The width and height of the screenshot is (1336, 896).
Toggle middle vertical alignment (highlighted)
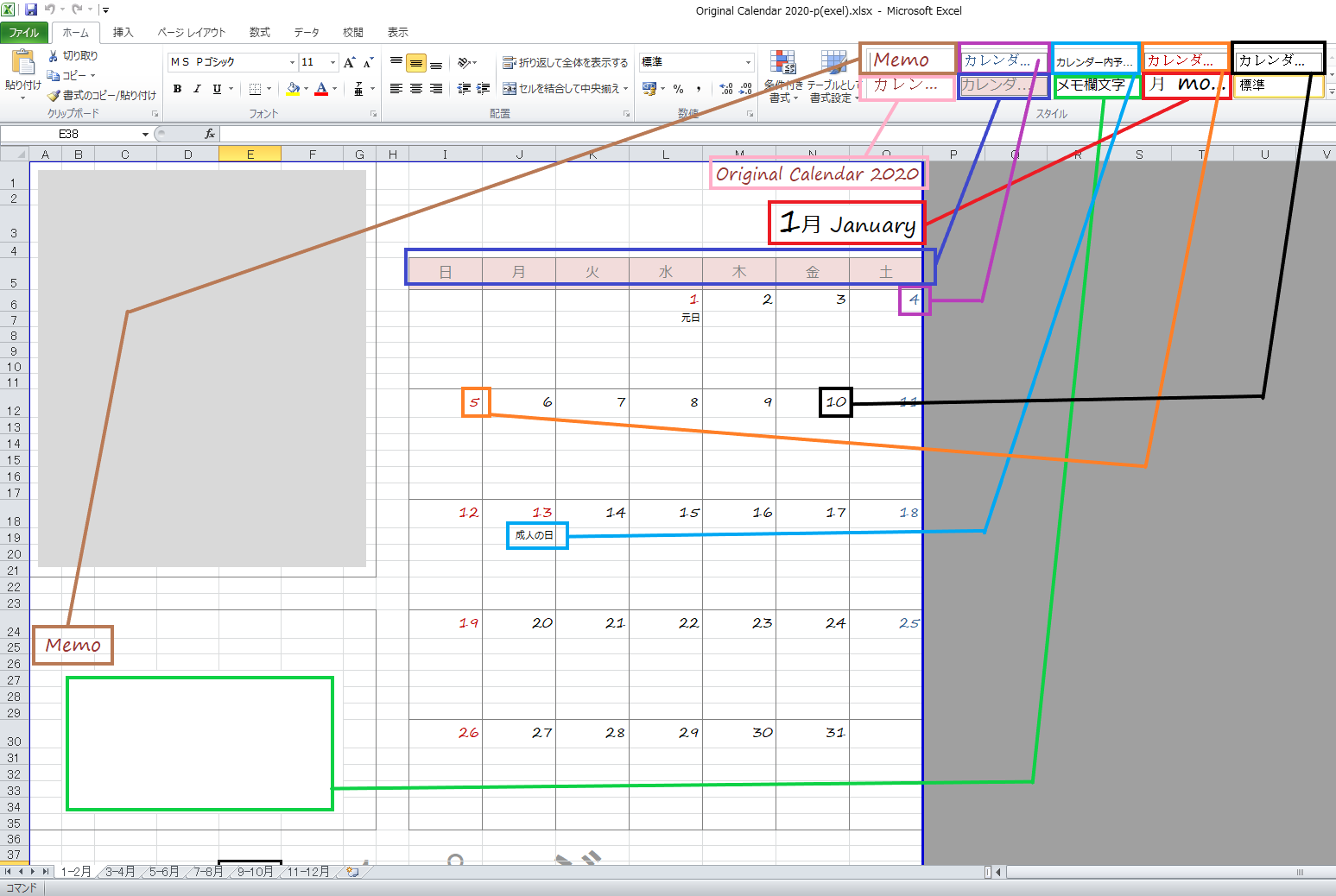click(x=416, y=62)
